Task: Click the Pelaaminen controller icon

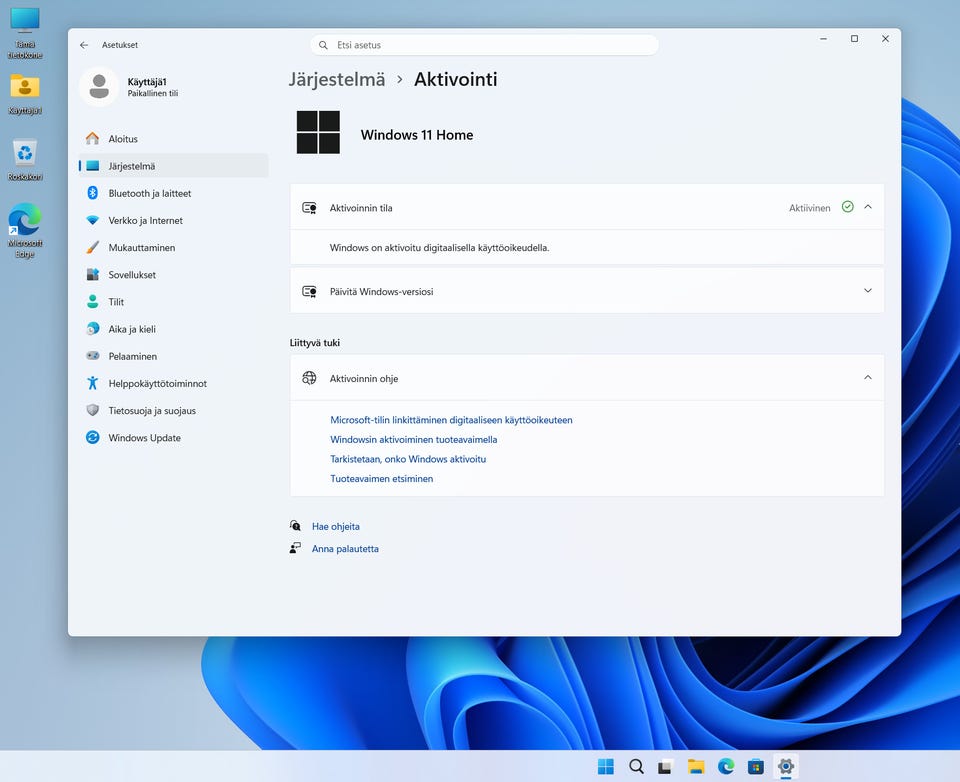Action: click(92, 356)
